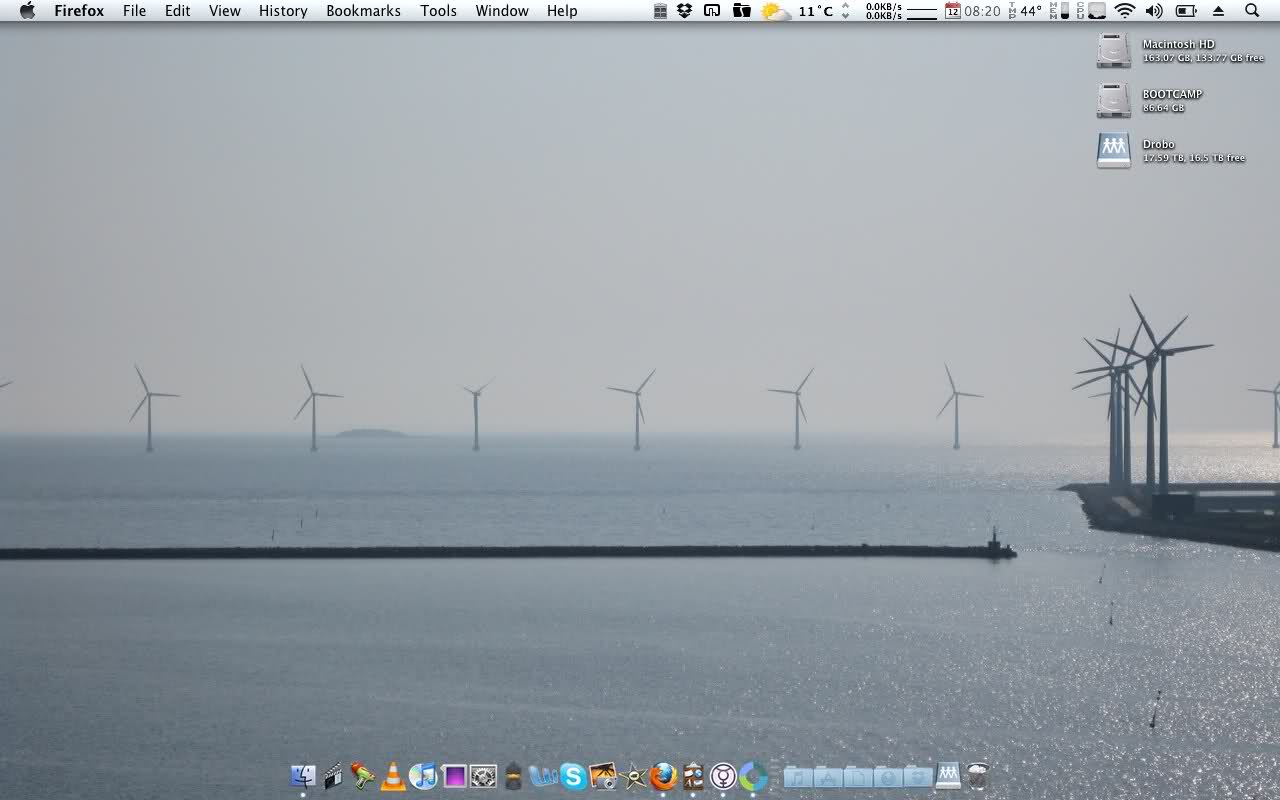The height and width of the screenshot is (800, 1280).
Task: Select the Drobo drive on desktop
Action: click(1114, 150)
